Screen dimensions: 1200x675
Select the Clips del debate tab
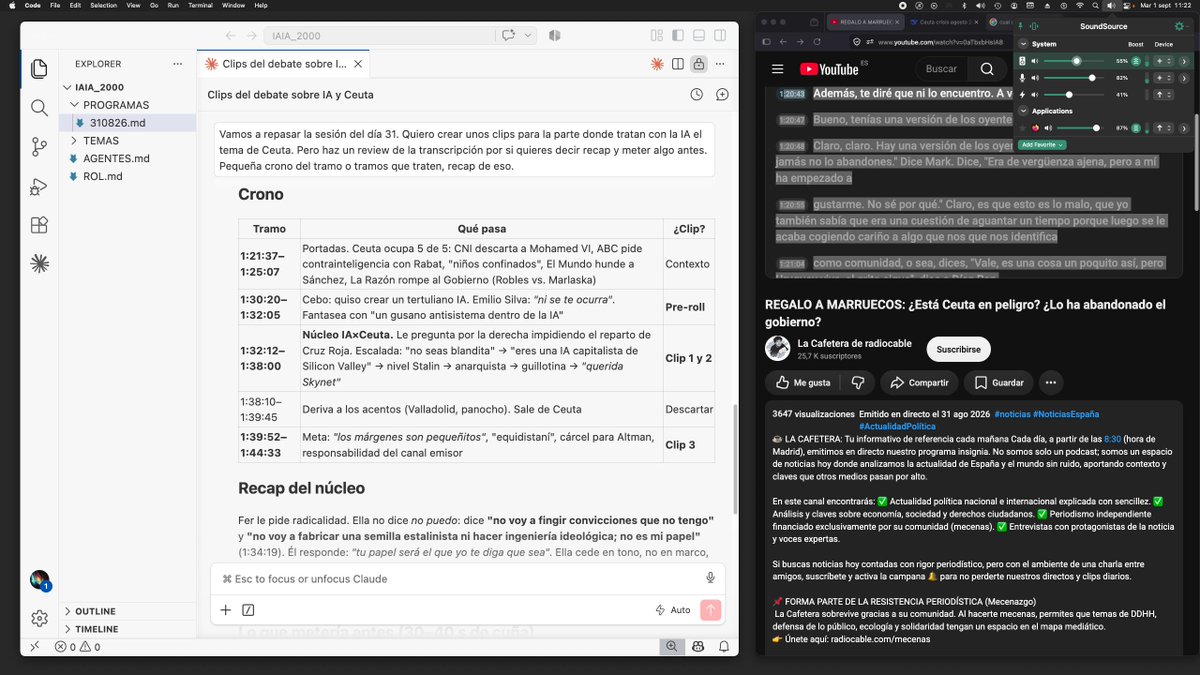284,64
